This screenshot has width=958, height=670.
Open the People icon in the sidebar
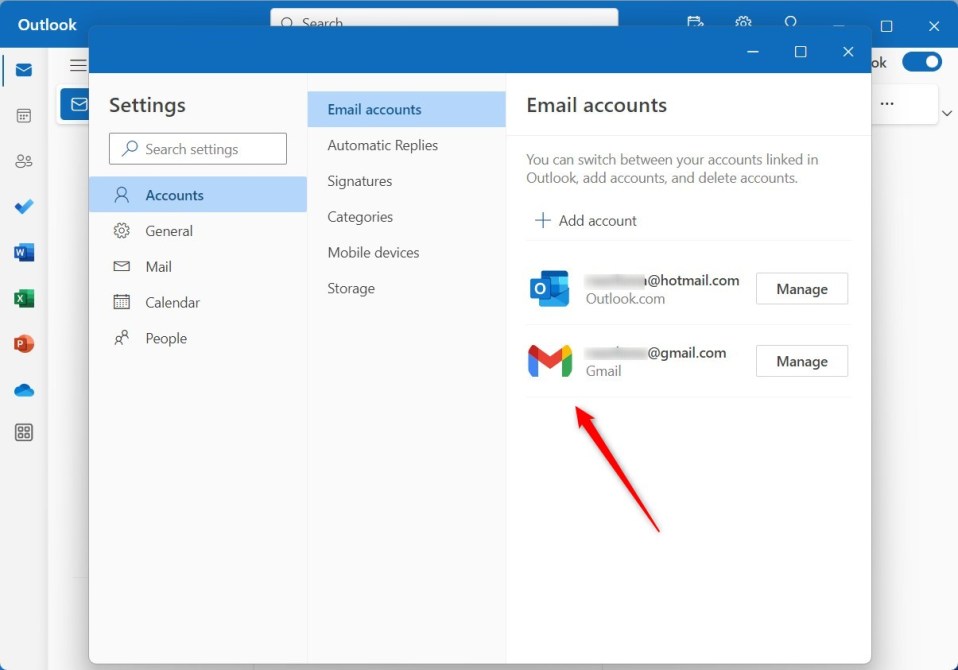(22, 160)
